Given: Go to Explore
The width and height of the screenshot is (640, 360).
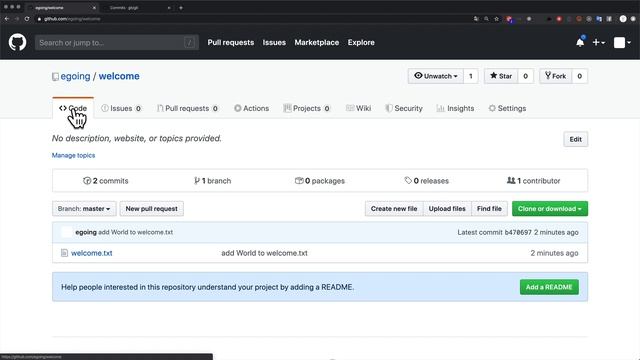Looking at the screenshot, I should point(361,42).
